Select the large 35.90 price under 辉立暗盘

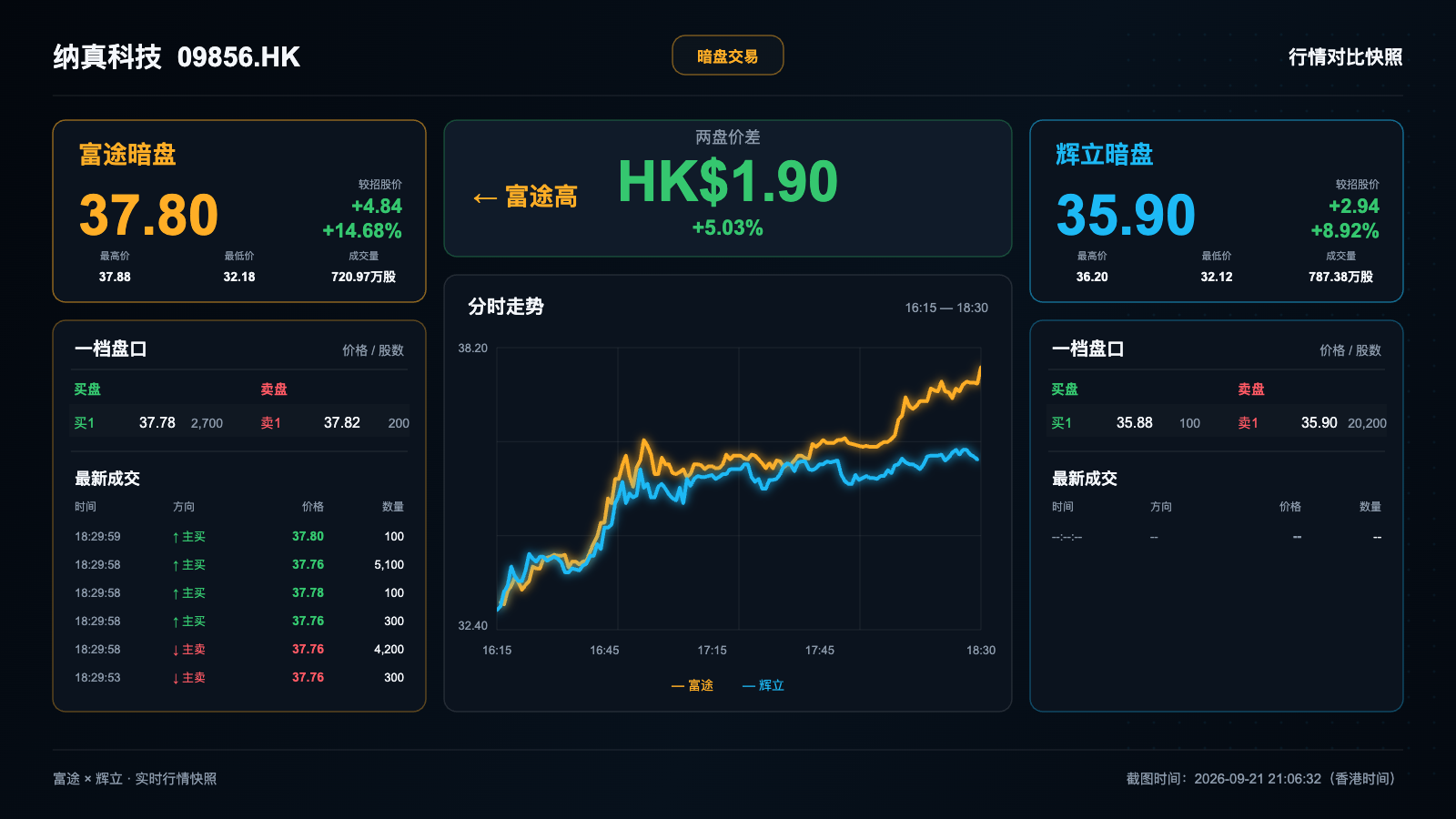[1126, 215]
